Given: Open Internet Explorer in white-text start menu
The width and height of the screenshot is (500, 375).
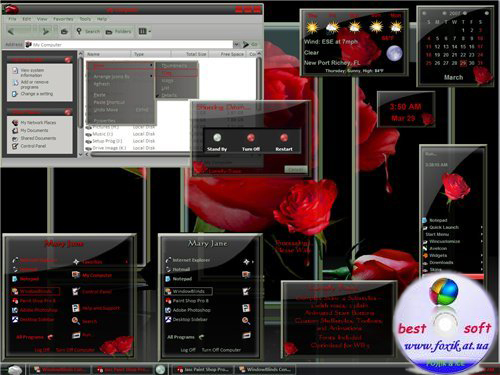Looking at the screenshot, I should (188, 260).
